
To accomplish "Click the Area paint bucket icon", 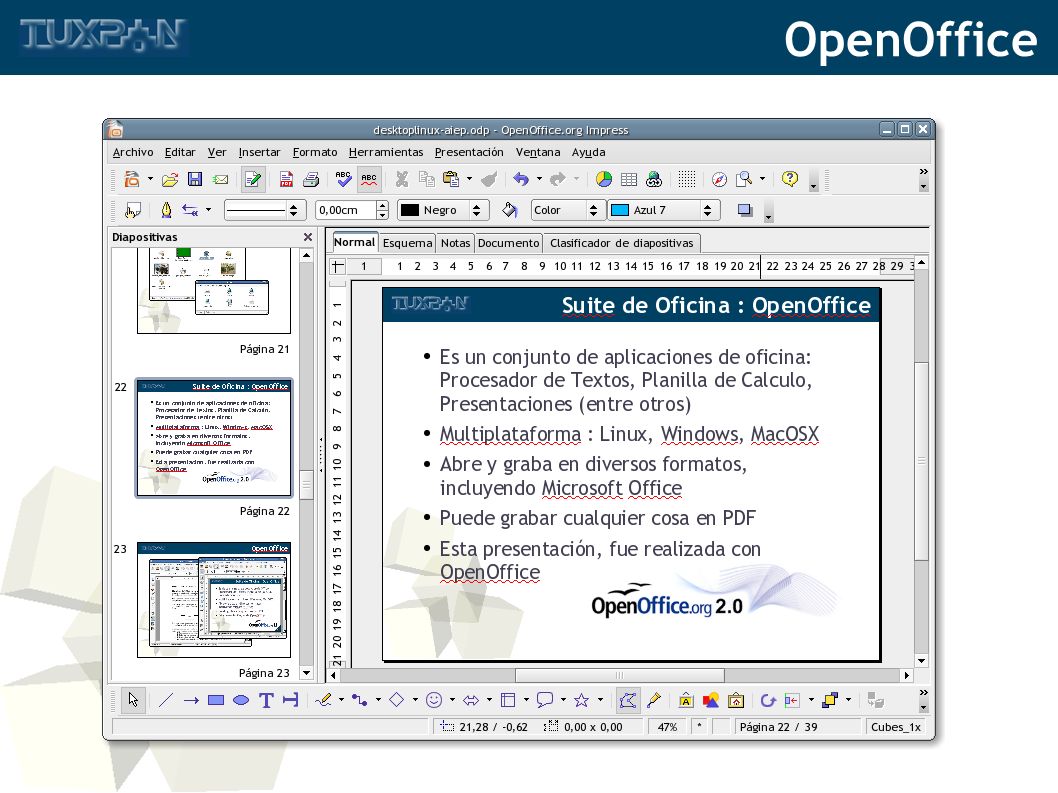I will 510,211.
